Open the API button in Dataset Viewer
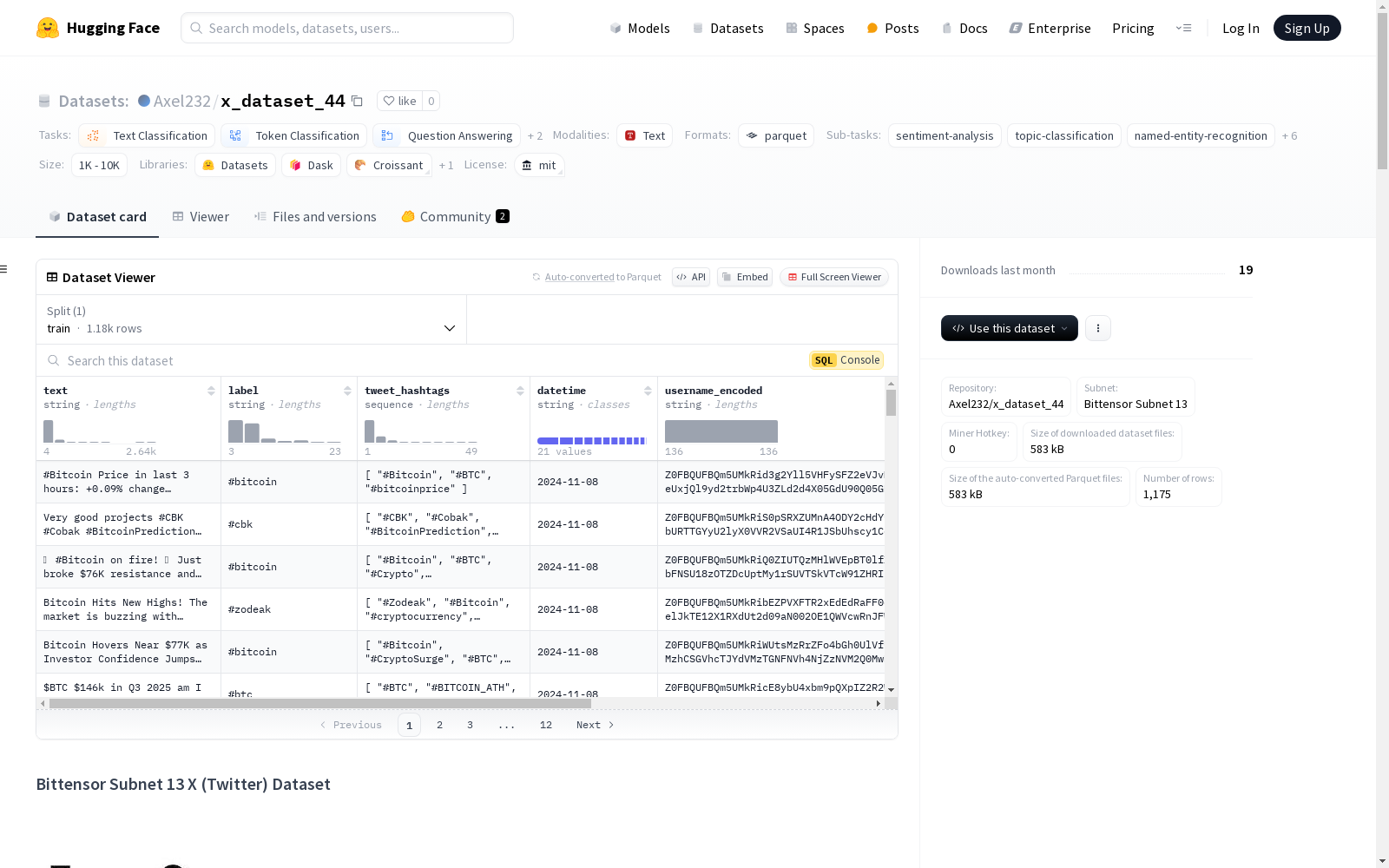Screen dimensions: 1389x868 pyautogui.click(x=691, y=277)
